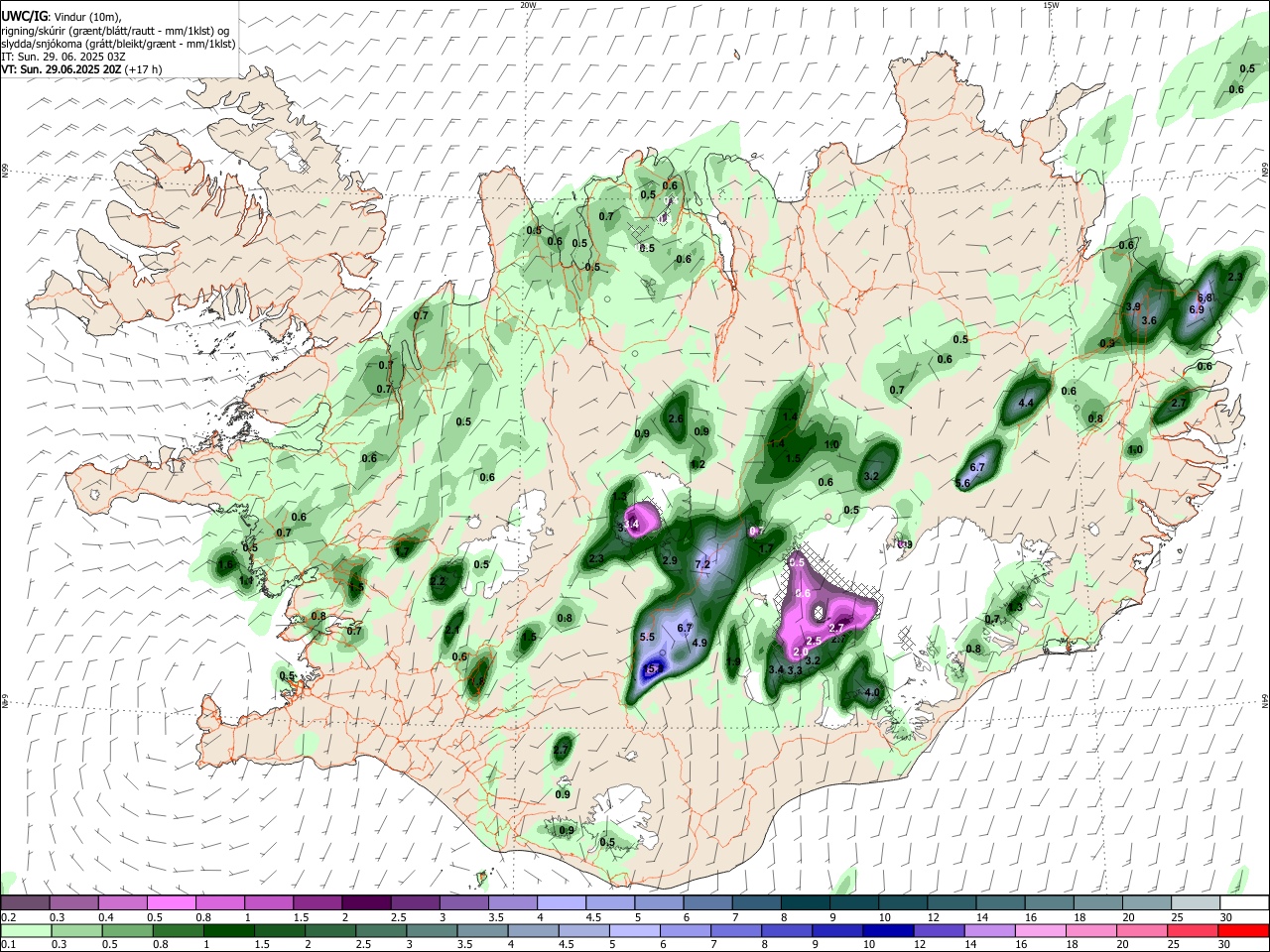Click the 5.6 precipitation value on the map
1270x952 pixels.
pos(961,483)
